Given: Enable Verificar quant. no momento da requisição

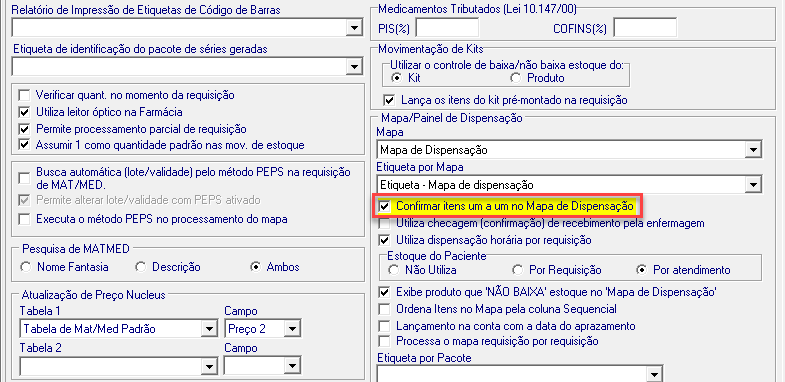Looking at the screenshot, I should 24,95.
